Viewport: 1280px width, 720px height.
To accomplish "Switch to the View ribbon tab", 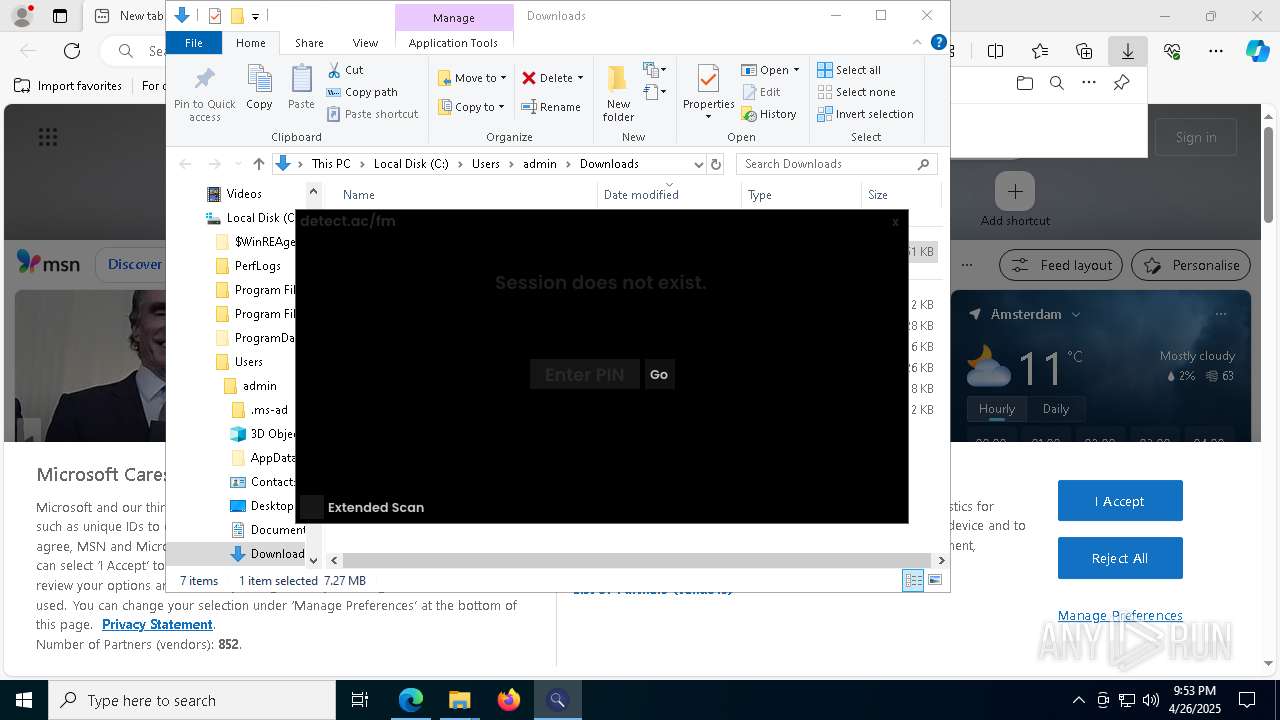I will (x=365, y=43).
